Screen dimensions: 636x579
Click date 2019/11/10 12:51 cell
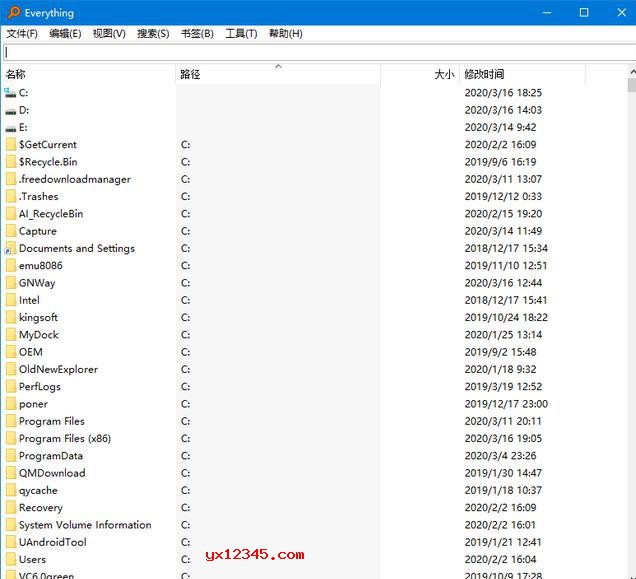[506, 266]
